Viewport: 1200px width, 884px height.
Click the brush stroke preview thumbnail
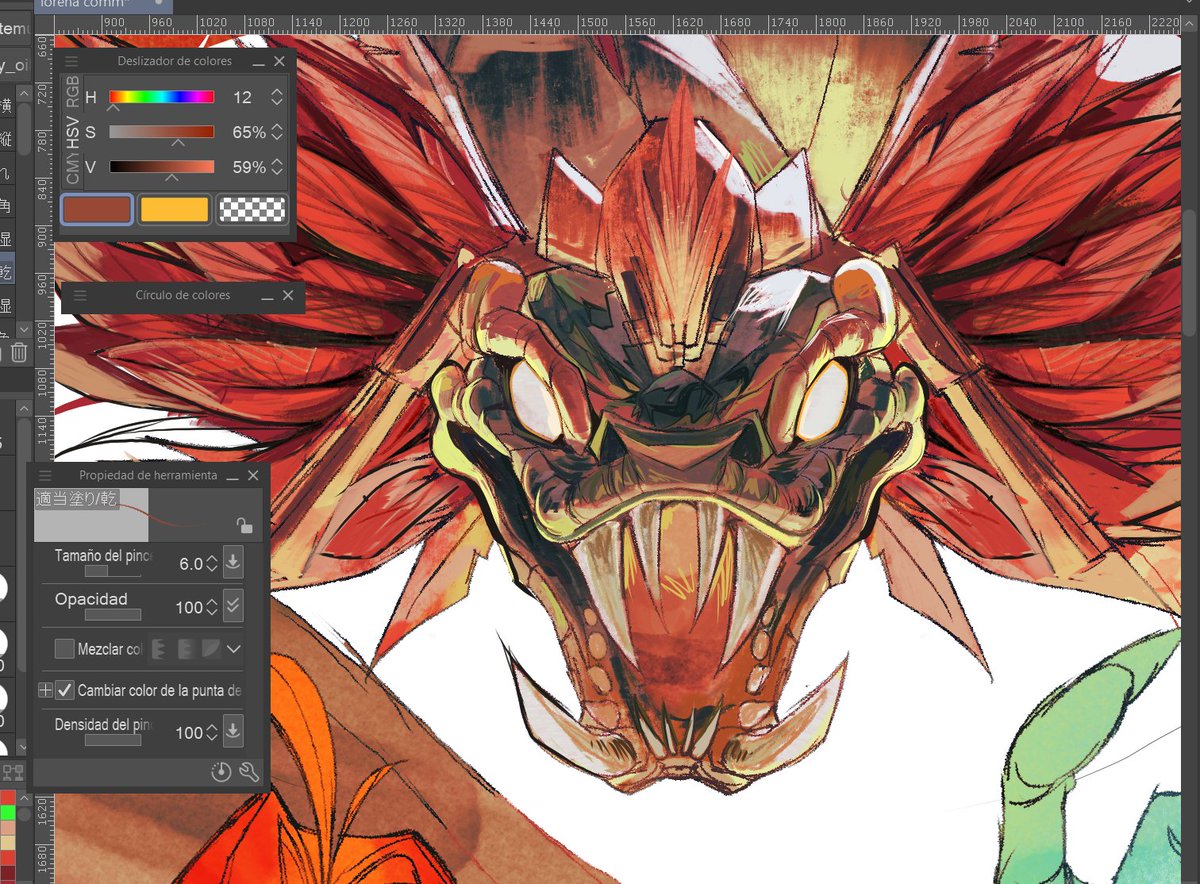tap(148, 516)
